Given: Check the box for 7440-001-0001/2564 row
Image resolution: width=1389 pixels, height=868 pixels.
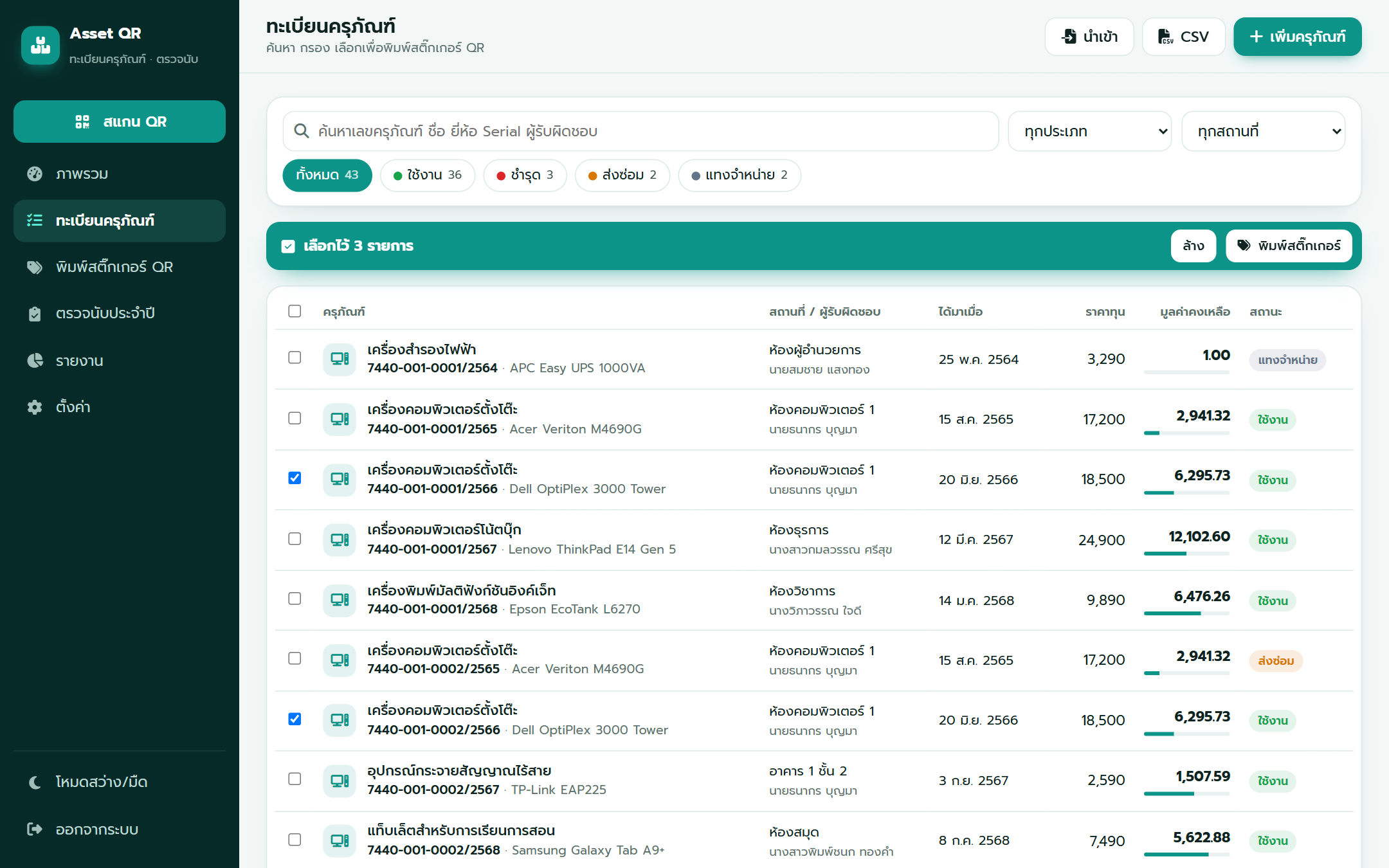Looking at the screenshot, I should (295, 357).
